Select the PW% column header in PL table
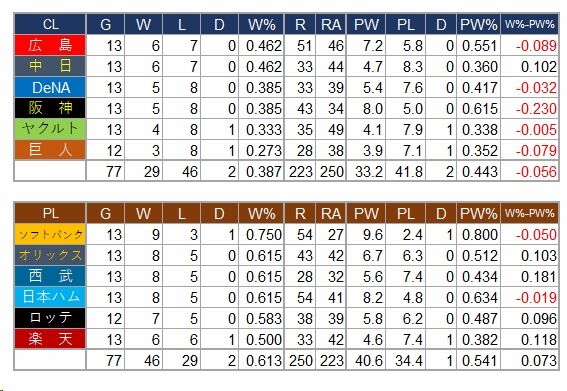Image resolution: width=567 pixels, height=391 pixels. point(478,213)
